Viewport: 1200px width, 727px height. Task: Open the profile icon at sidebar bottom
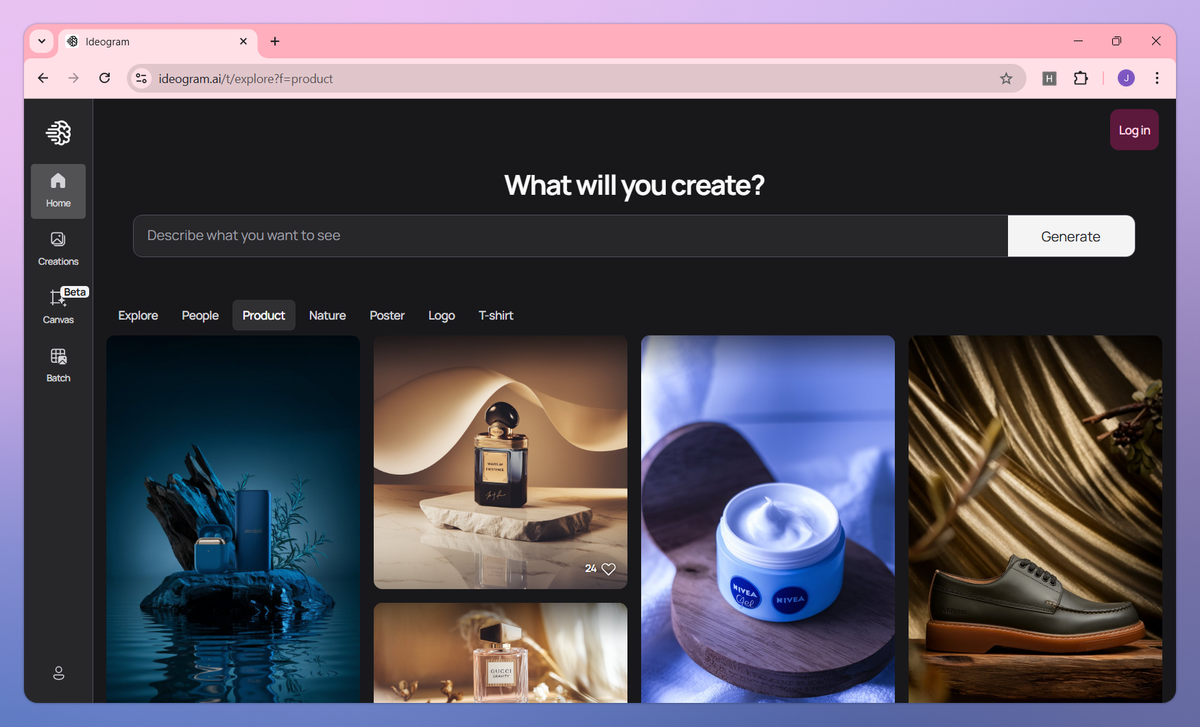58,673
